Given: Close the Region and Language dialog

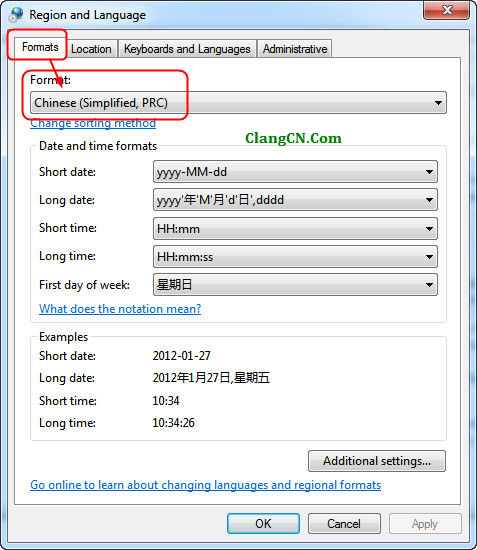Looking at the screenshot, I should click(446, 10).
